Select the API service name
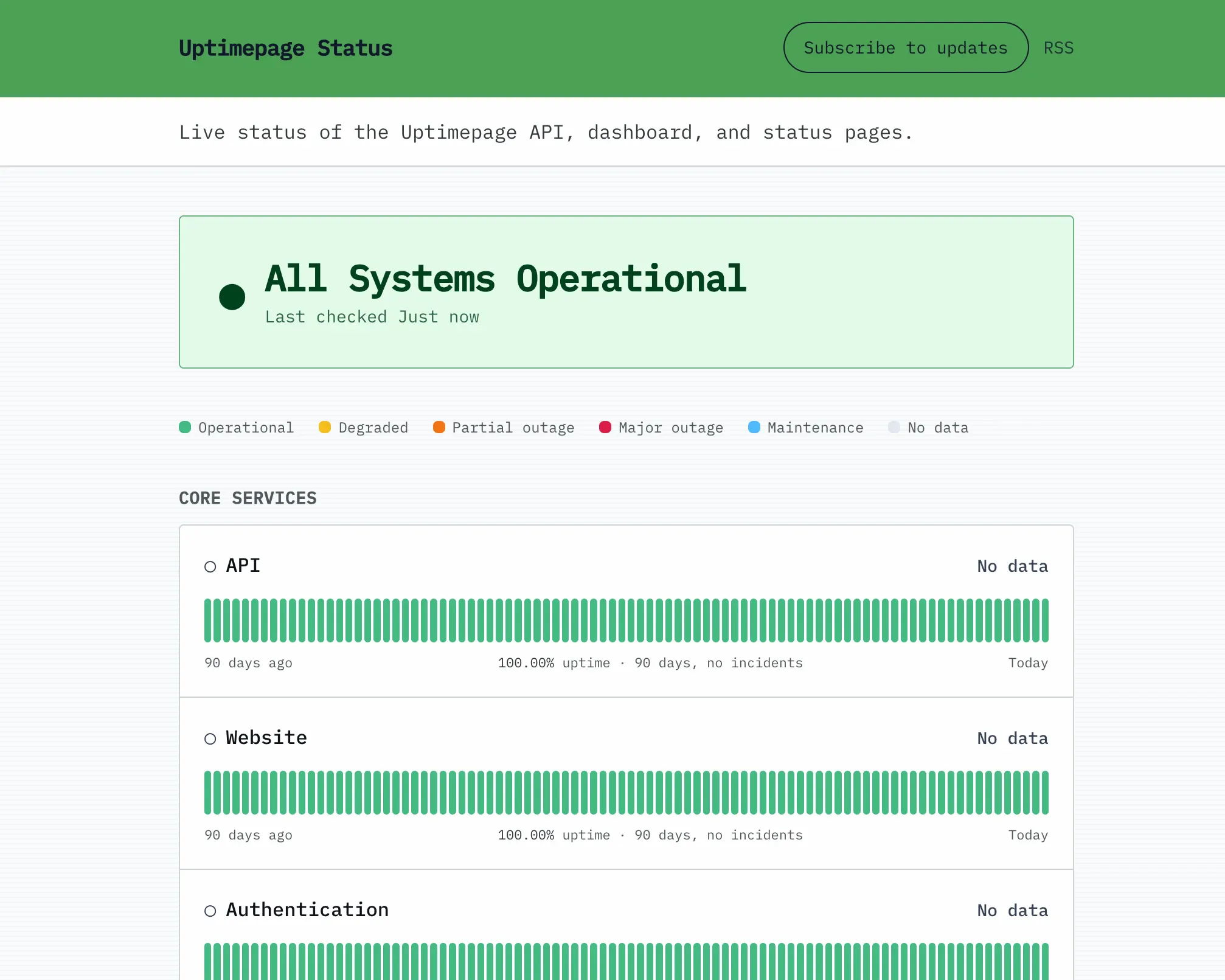 [x=243, y=566]
